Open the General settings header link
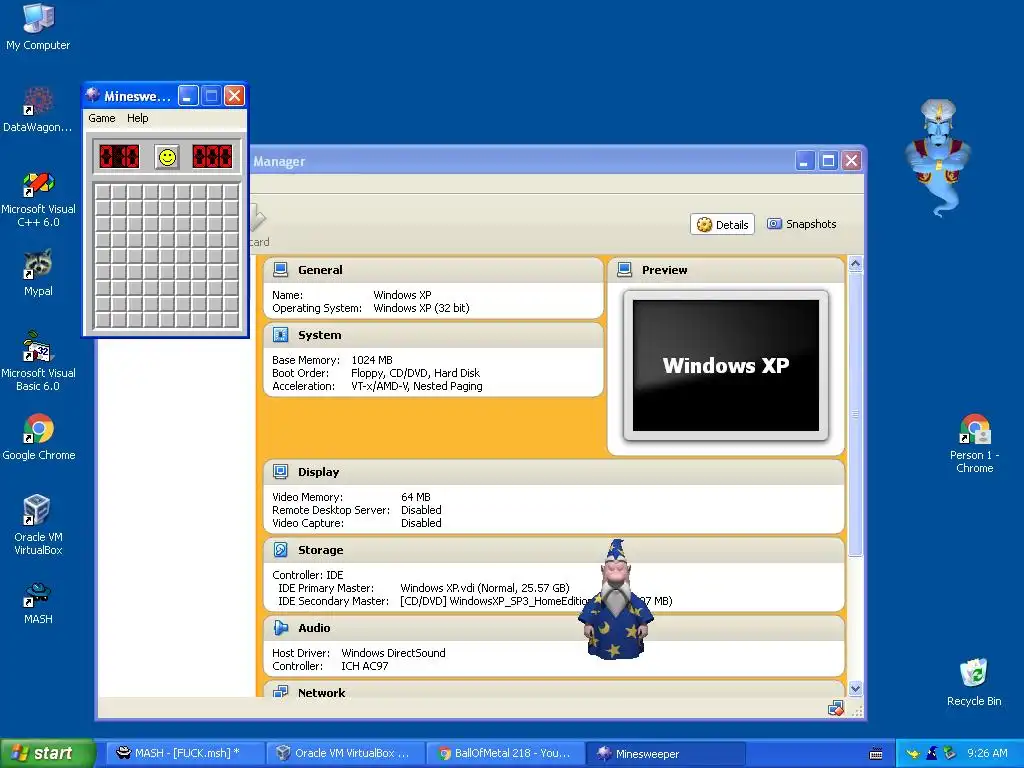Screen dimensions: 1024x768 click(320, 270)
